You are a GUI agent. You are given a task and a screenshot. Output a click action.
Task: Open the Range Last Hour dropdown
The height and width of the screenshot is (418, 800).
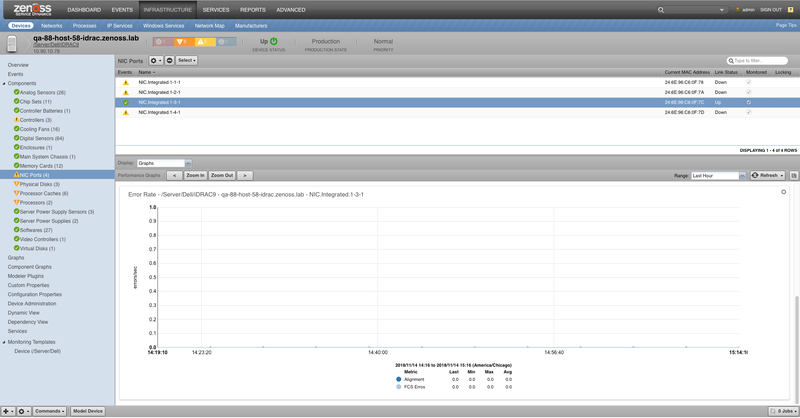[718, 176]
